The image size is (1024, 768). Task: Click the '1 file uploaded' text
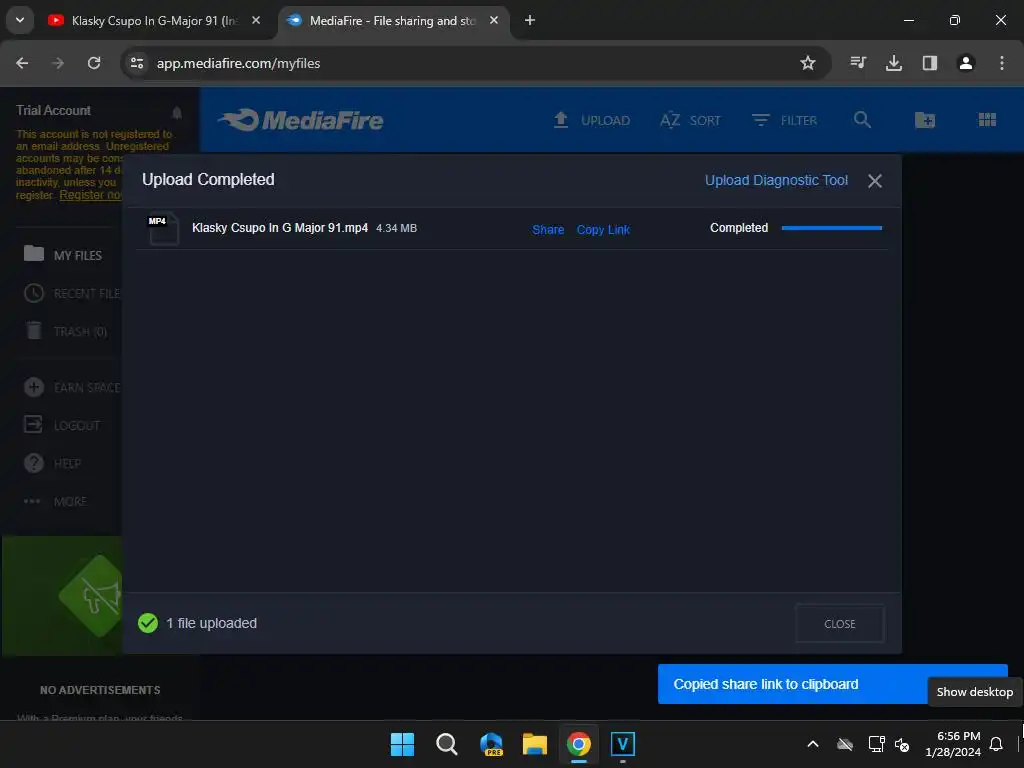211,623
